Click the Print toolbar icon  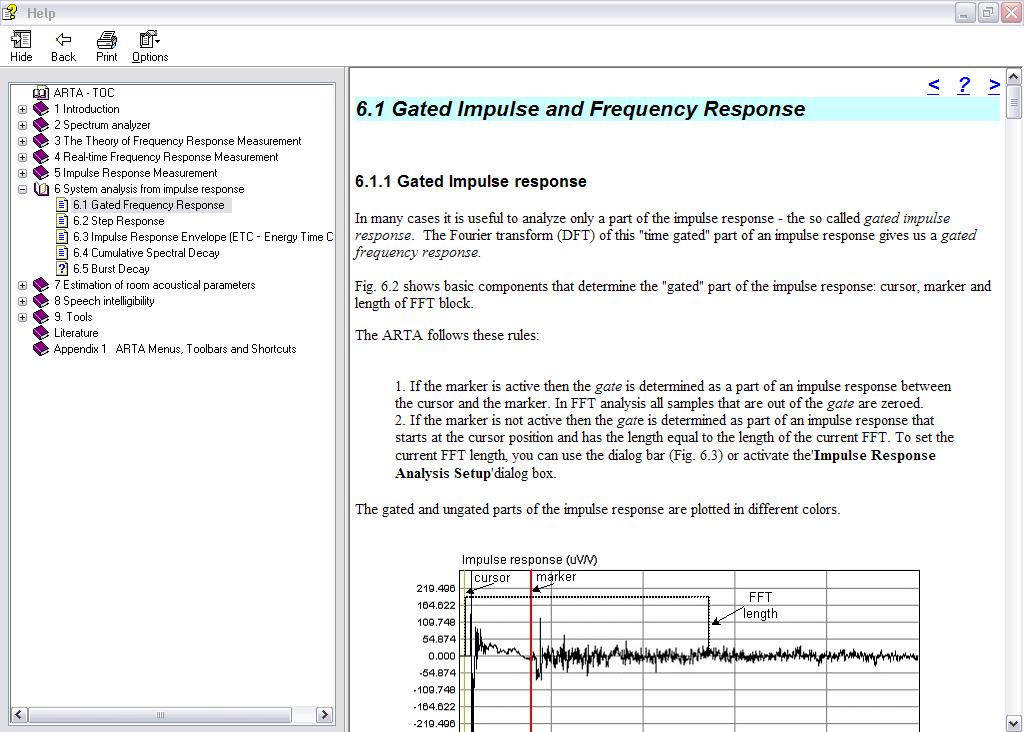tap(106, 46)
